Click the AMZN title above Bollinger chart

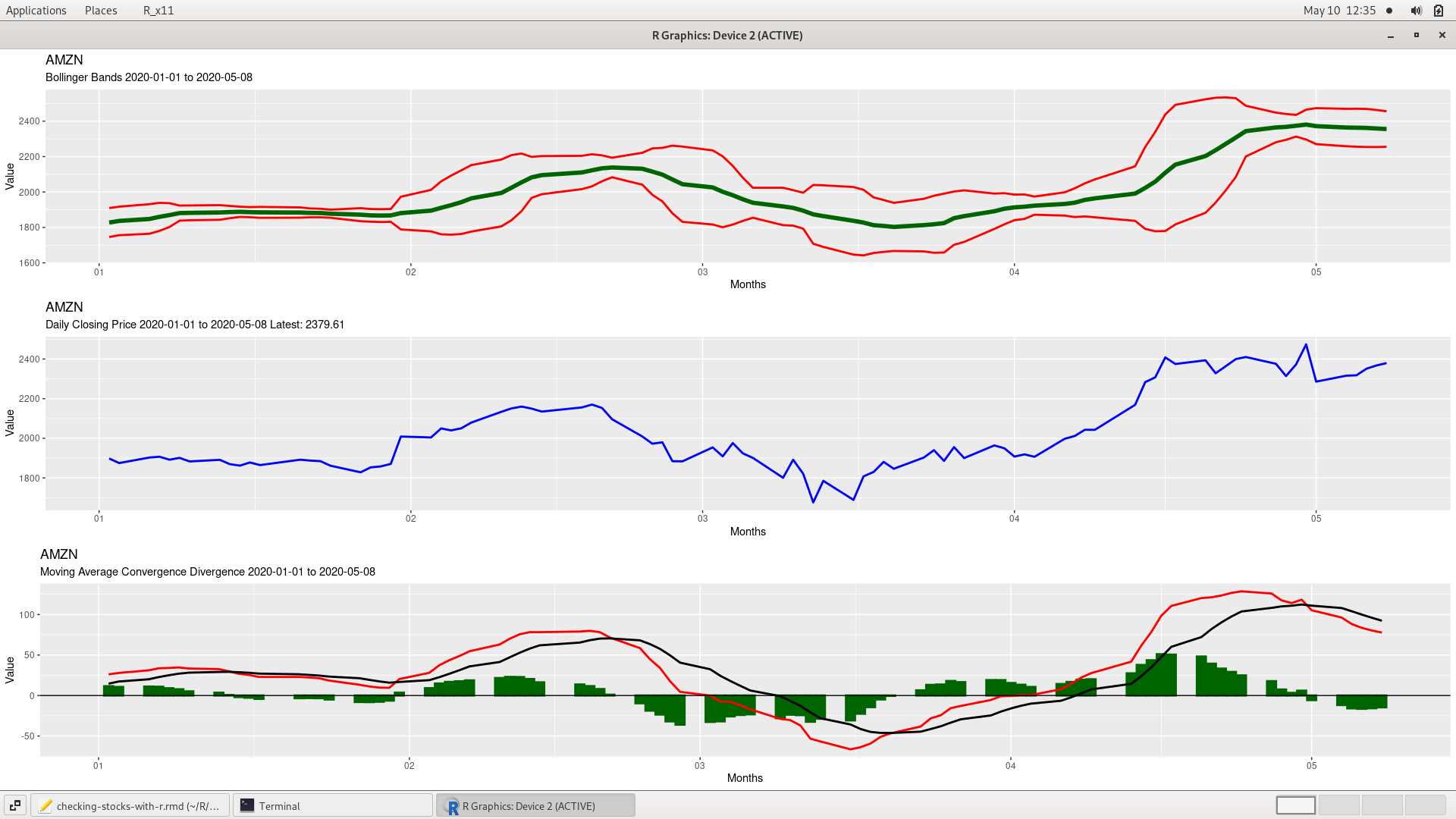coord(64,60)
